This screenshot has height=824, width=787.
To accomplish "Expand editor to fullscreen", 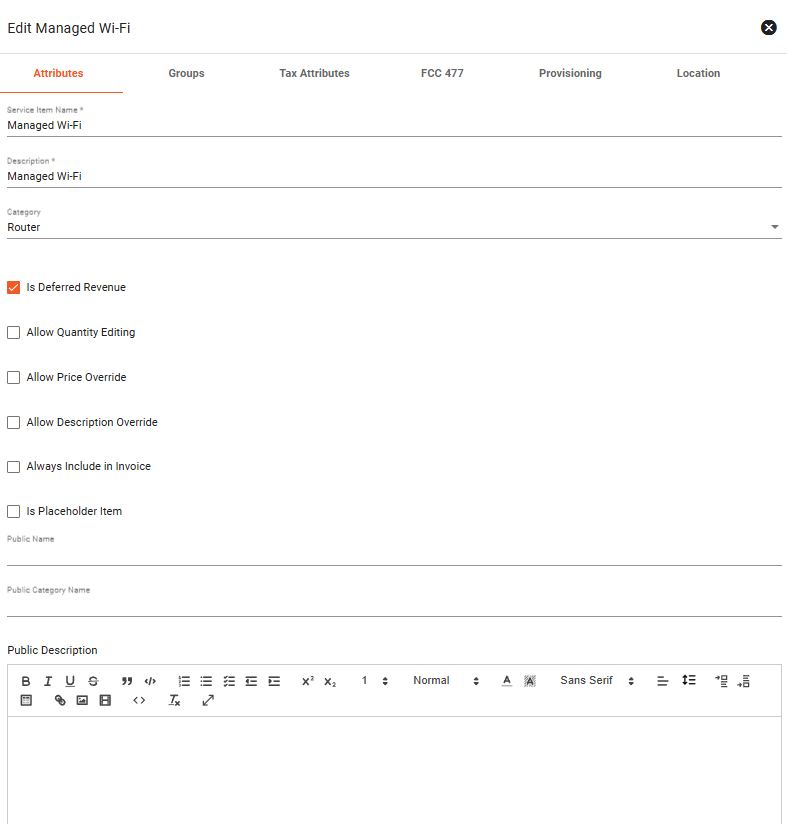I will [208, 700].
